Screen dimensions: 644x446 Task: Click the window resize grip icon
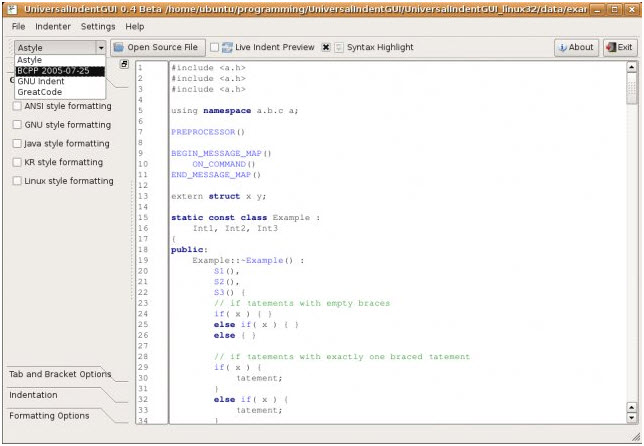tap(635, 437)
